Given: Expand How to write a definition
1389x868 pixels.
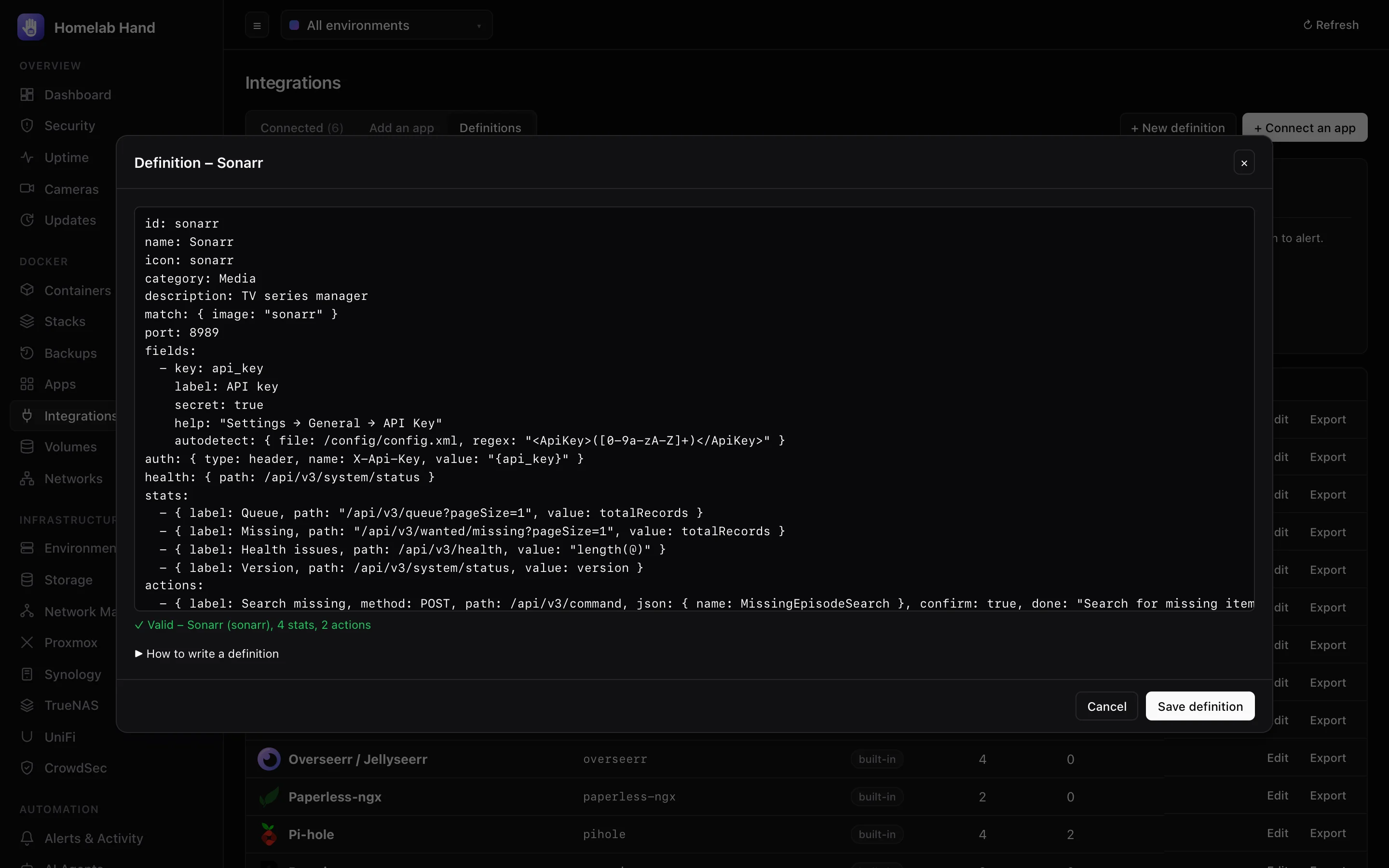Looking at the screenshot, I should 206,654.
